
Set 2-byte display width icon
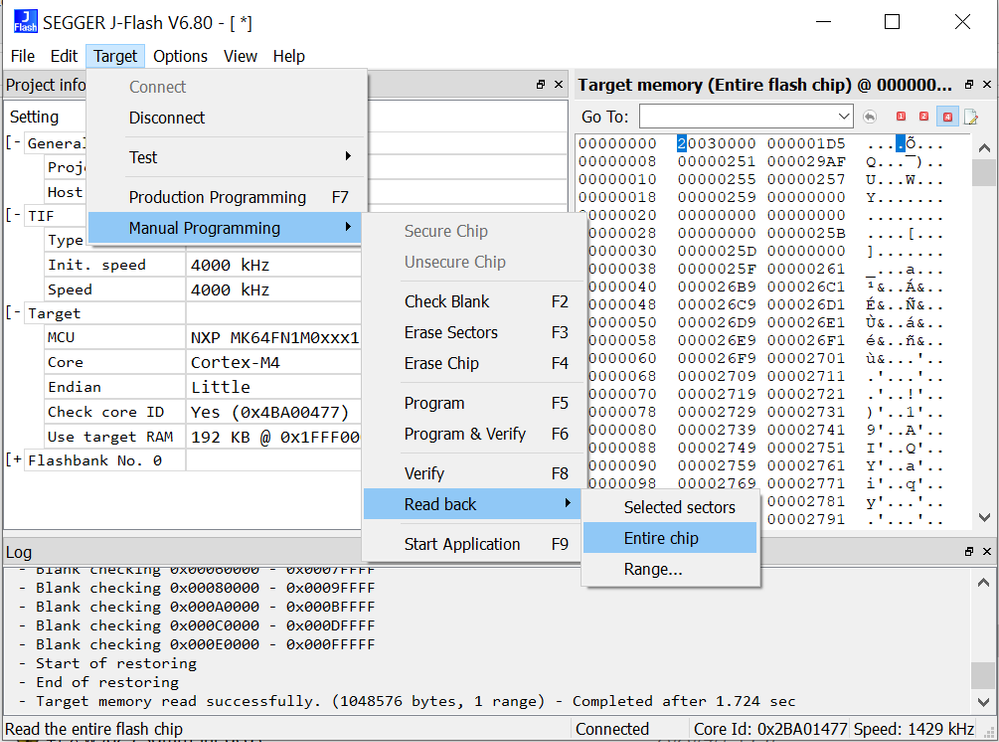click(x=924, y=117)
